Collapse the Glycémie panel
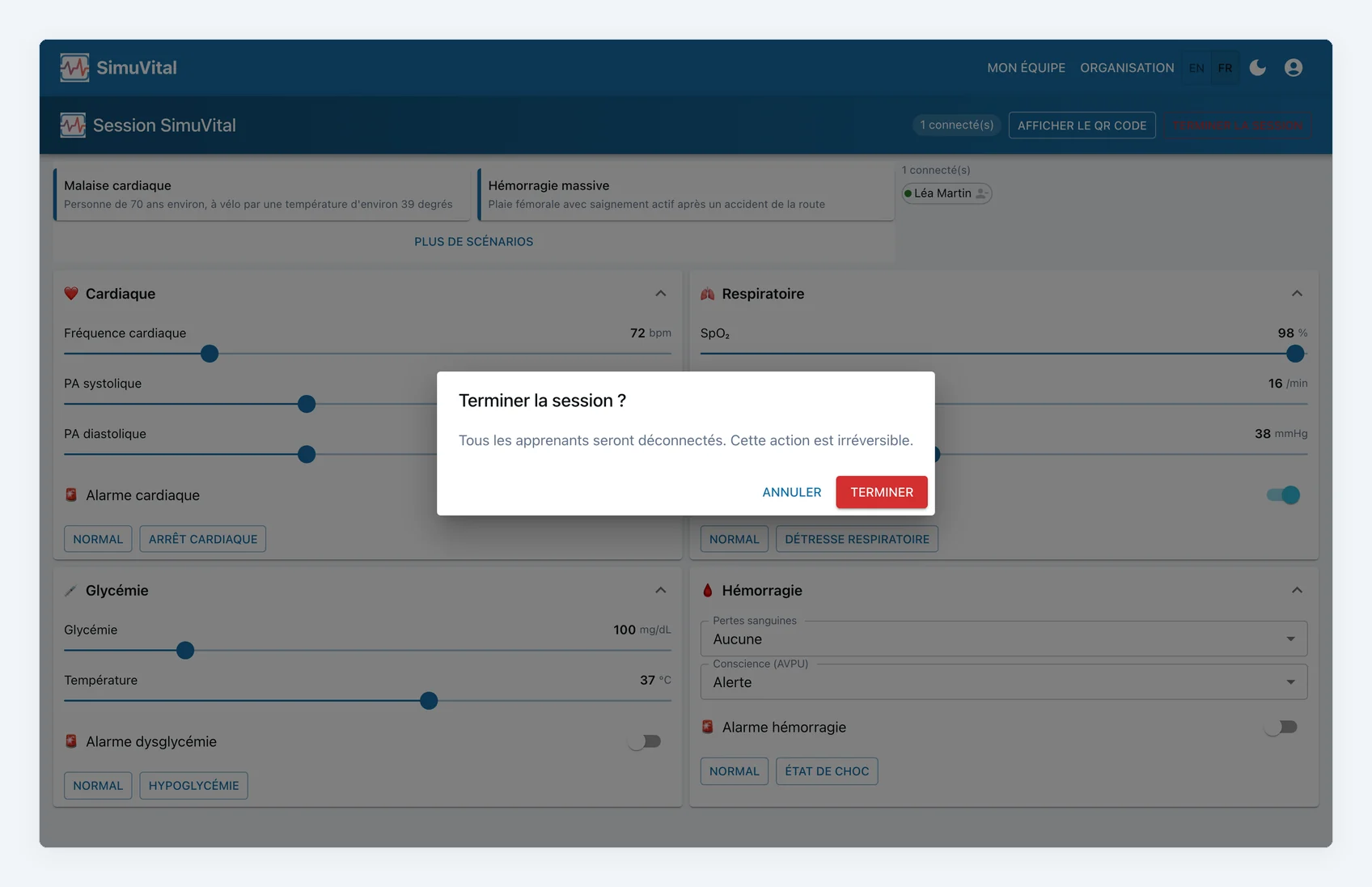The width and height of the screenshot is (1372, 887). (x=660, y=591)
